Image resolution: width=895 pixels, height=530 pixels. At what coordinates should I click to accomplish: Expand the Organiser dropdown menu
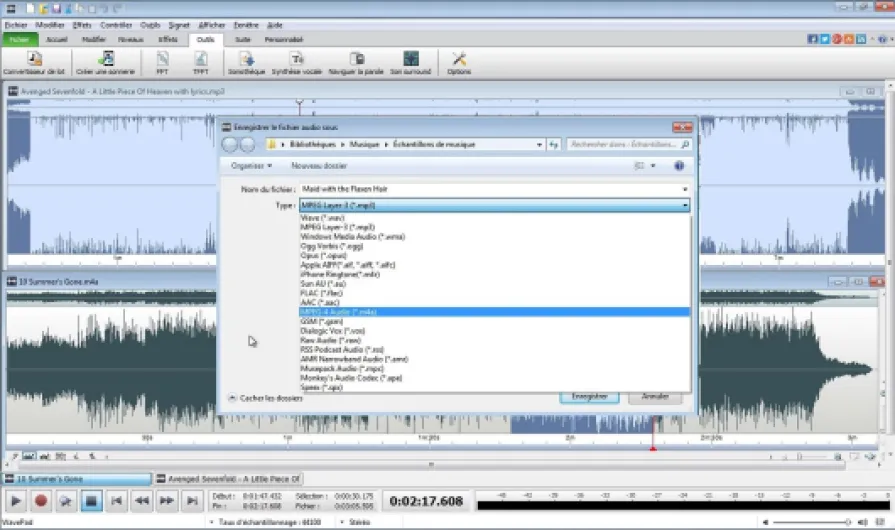250,166
